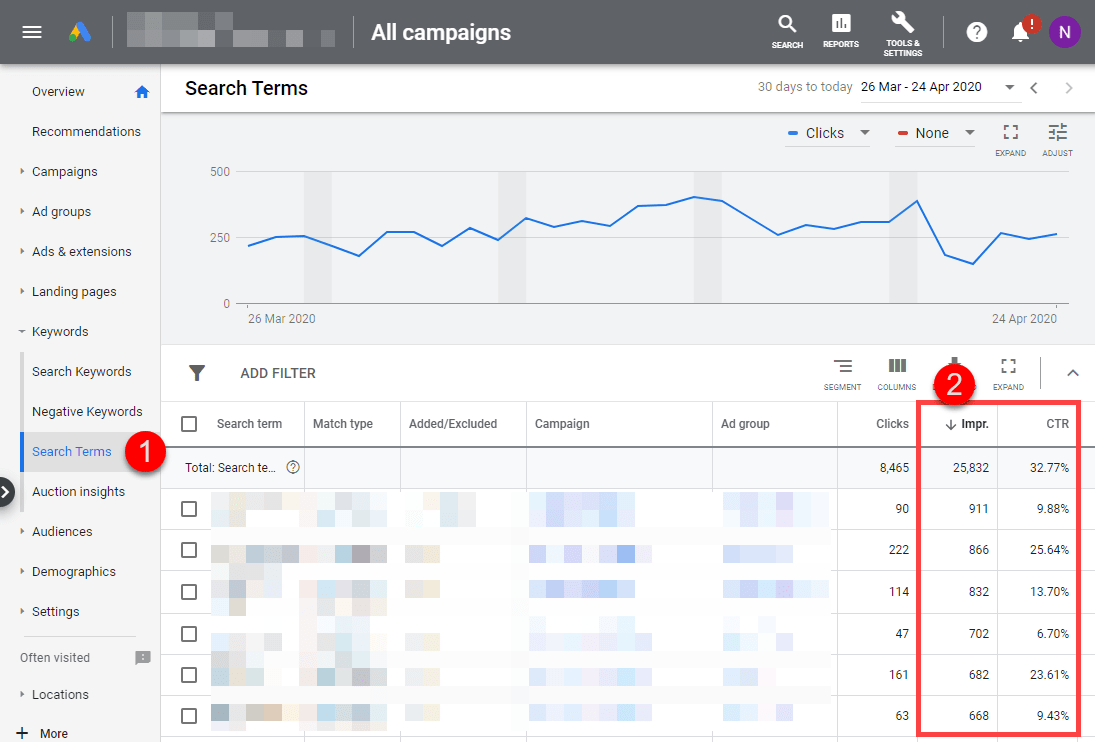Expand the side panel arrow
This screenshot has height=742, width=1095.
tap(6, 492)
